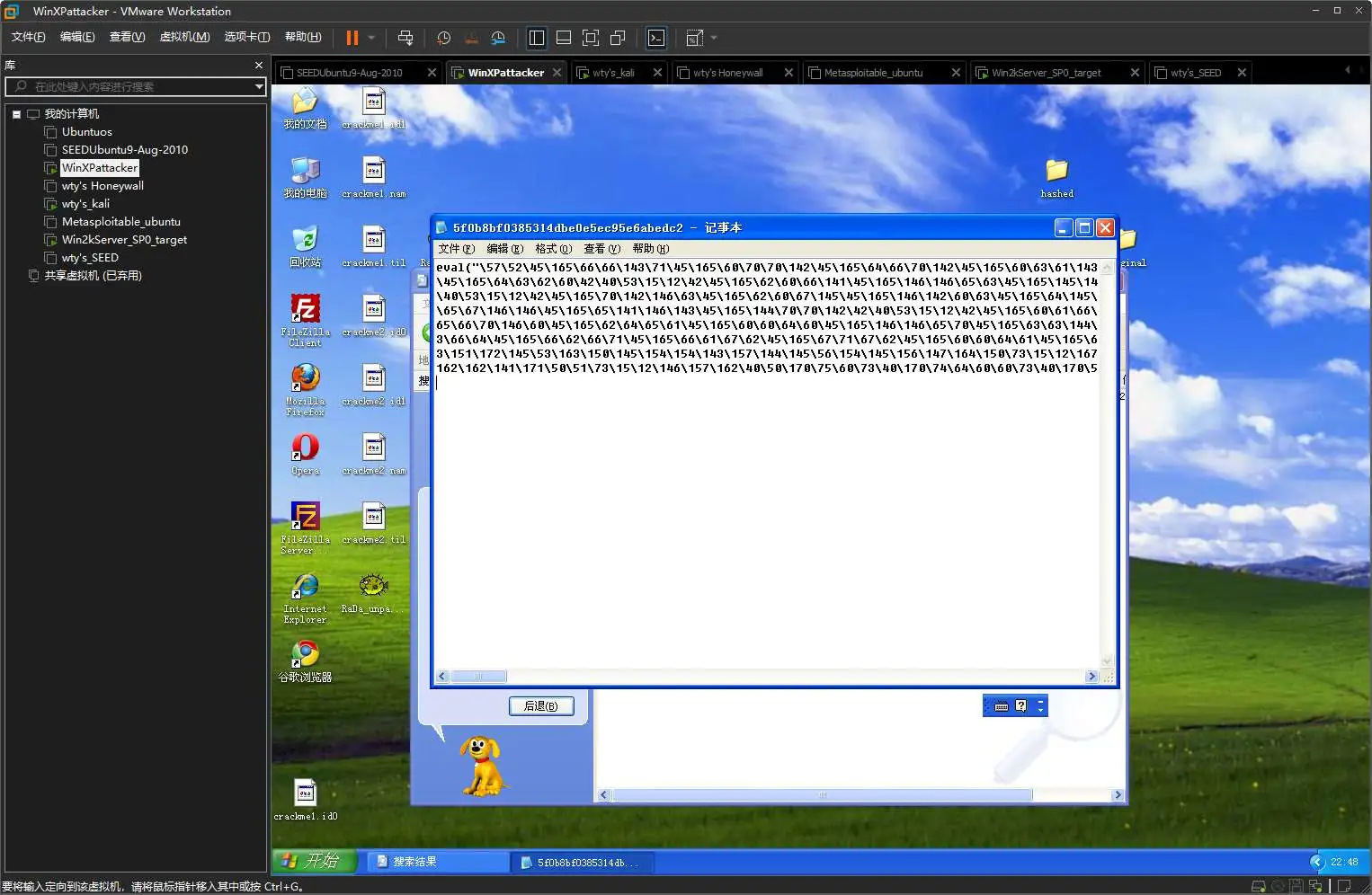
Task: Click the language bar keyboard icon
Action: (x=1002, y=706)
